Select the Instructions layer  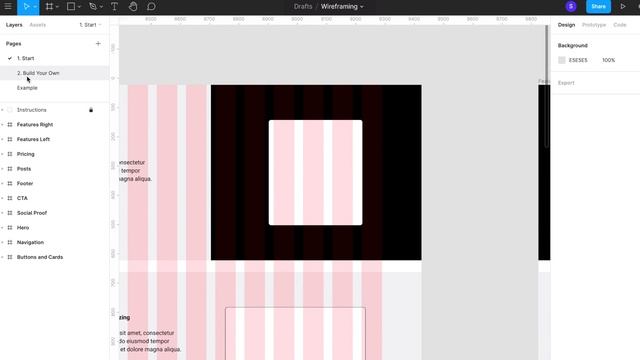click(x=31, y=110)
